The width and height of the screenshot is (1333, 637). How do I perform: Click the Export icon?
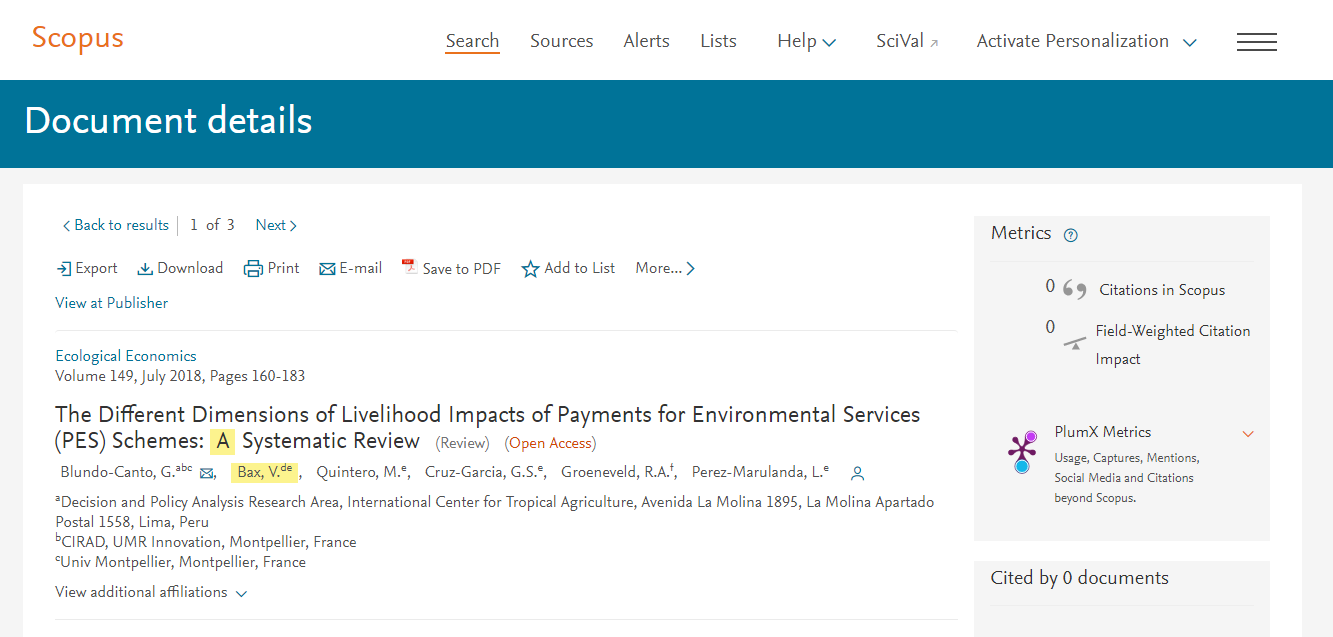(x=63, y=268)
